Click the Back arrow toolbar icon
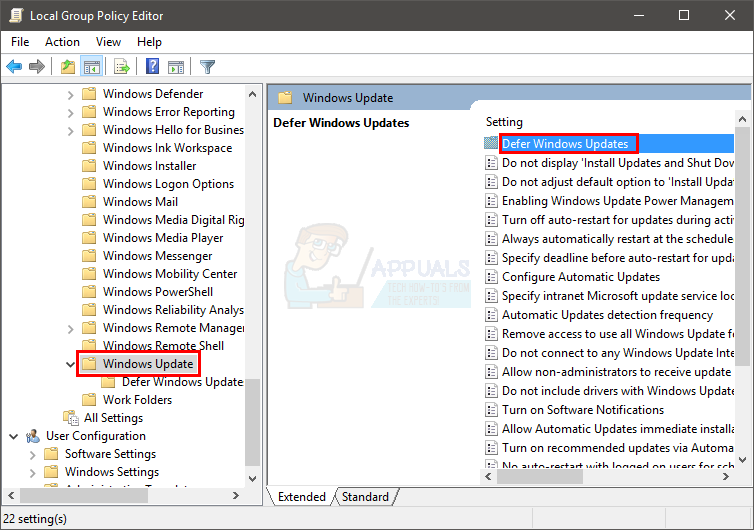Viewport: 754px width, 530px height. point(14,66)
